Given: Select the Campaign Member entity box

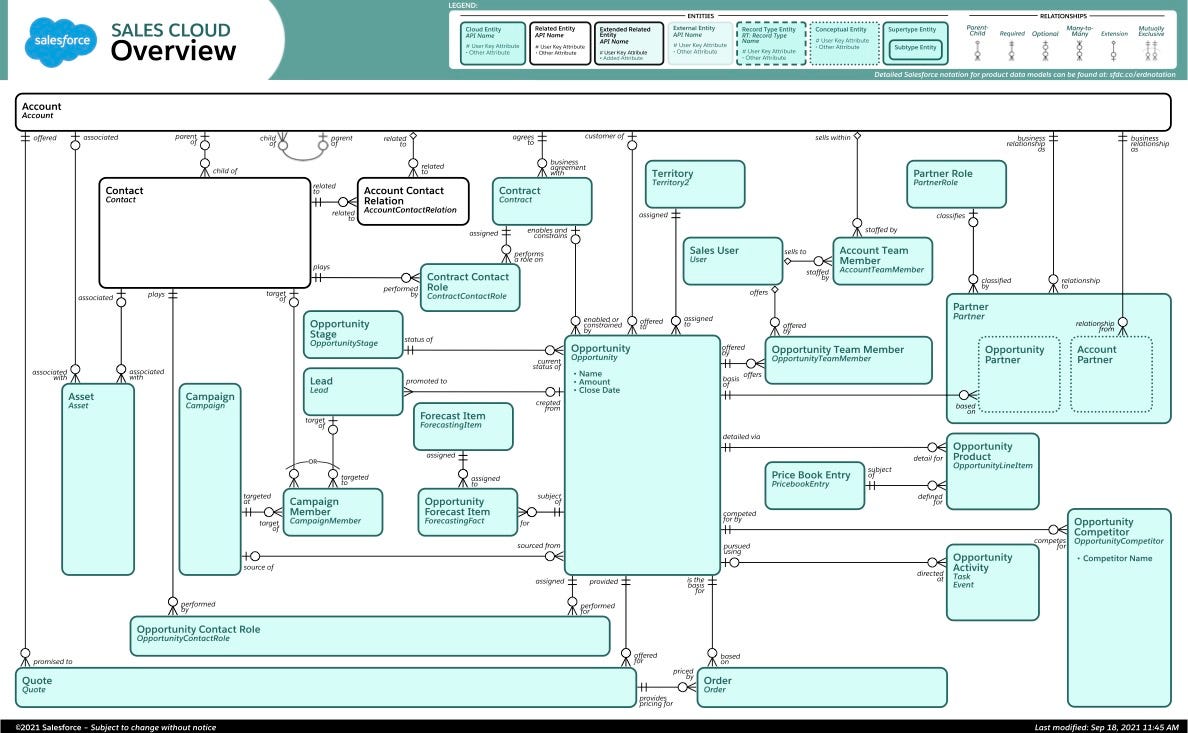Looking at the screenshot, I should [333, 512].
